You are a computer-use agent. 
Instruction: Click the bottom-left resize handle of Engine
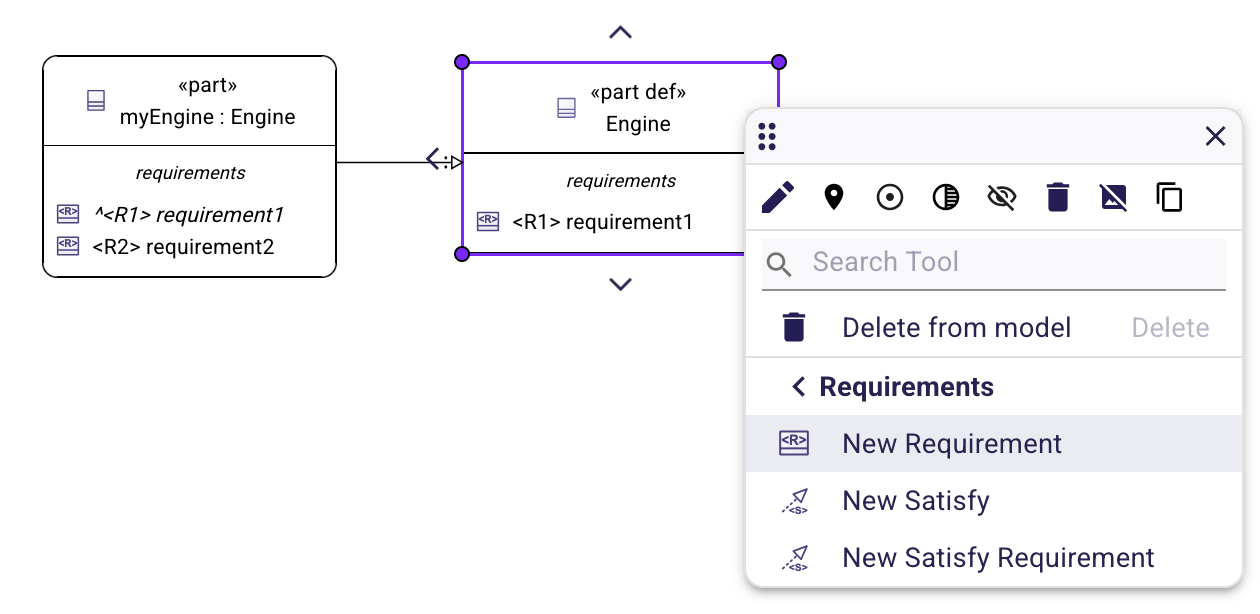(462, 254)
